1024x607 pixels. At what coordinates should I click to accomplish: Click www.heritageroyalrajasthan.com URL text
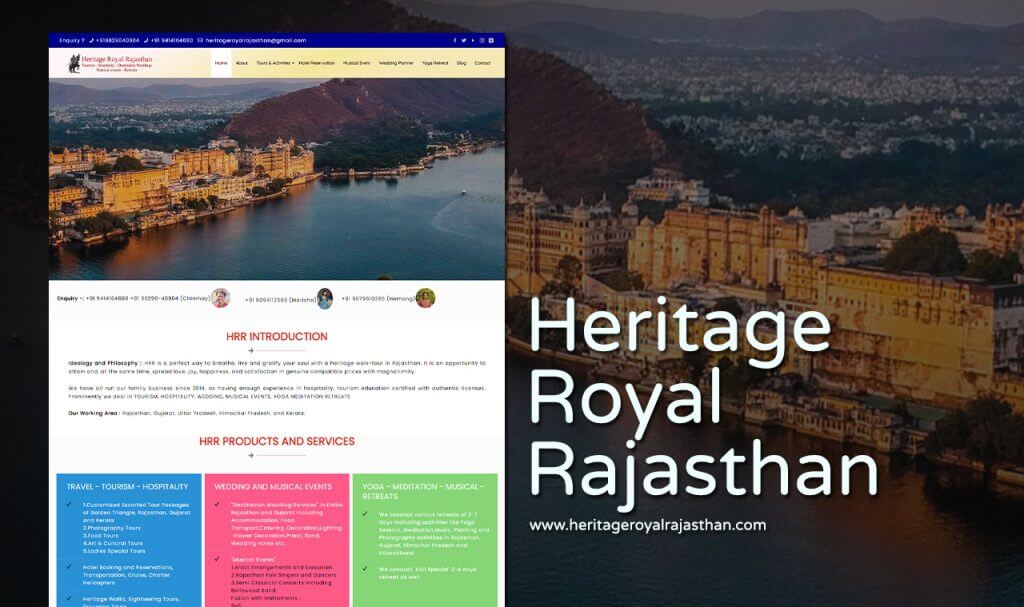[x=648, y=525]
